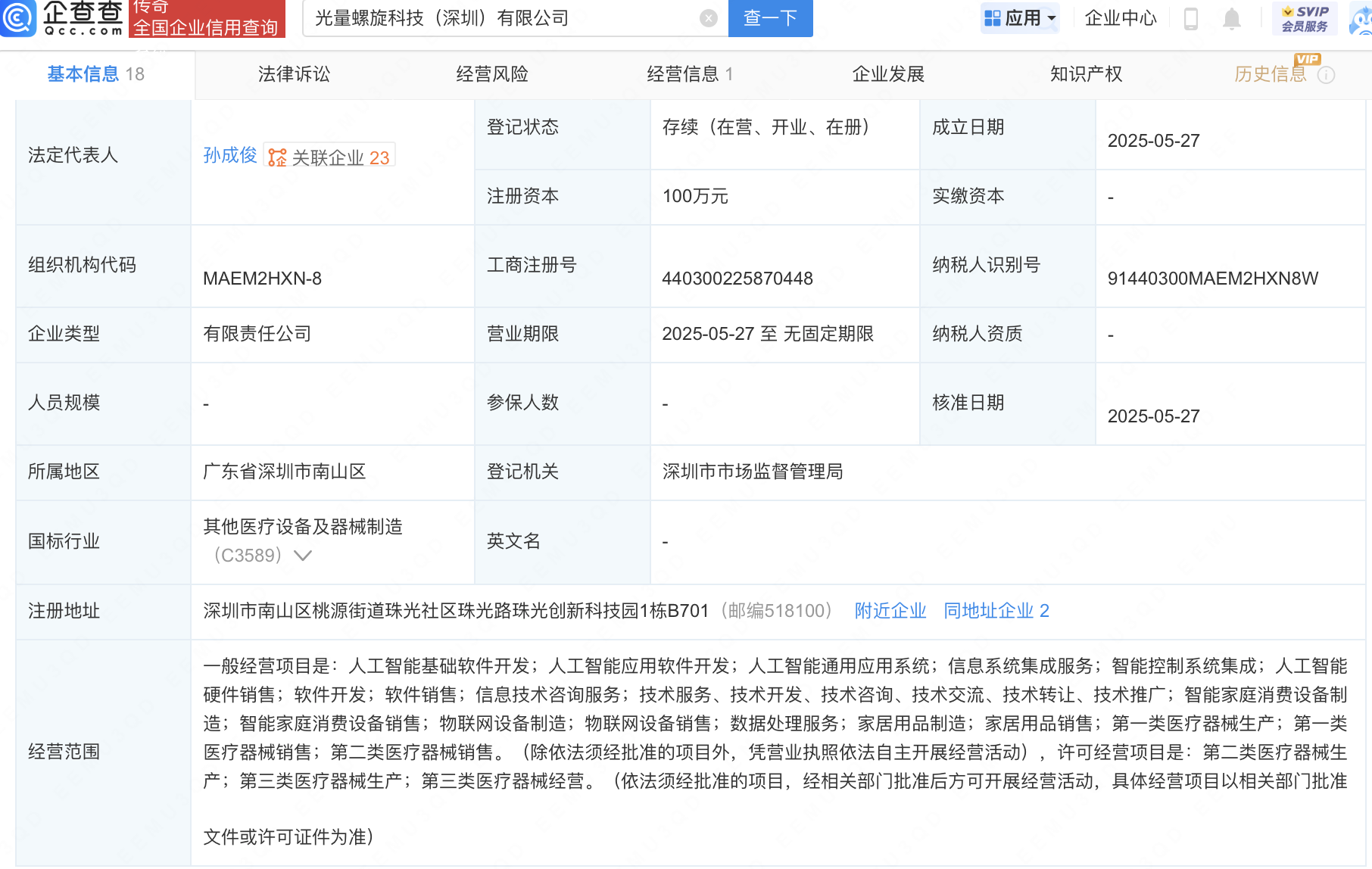
Task: Open 企业中心 link
Action: (x=1121, y=18)
